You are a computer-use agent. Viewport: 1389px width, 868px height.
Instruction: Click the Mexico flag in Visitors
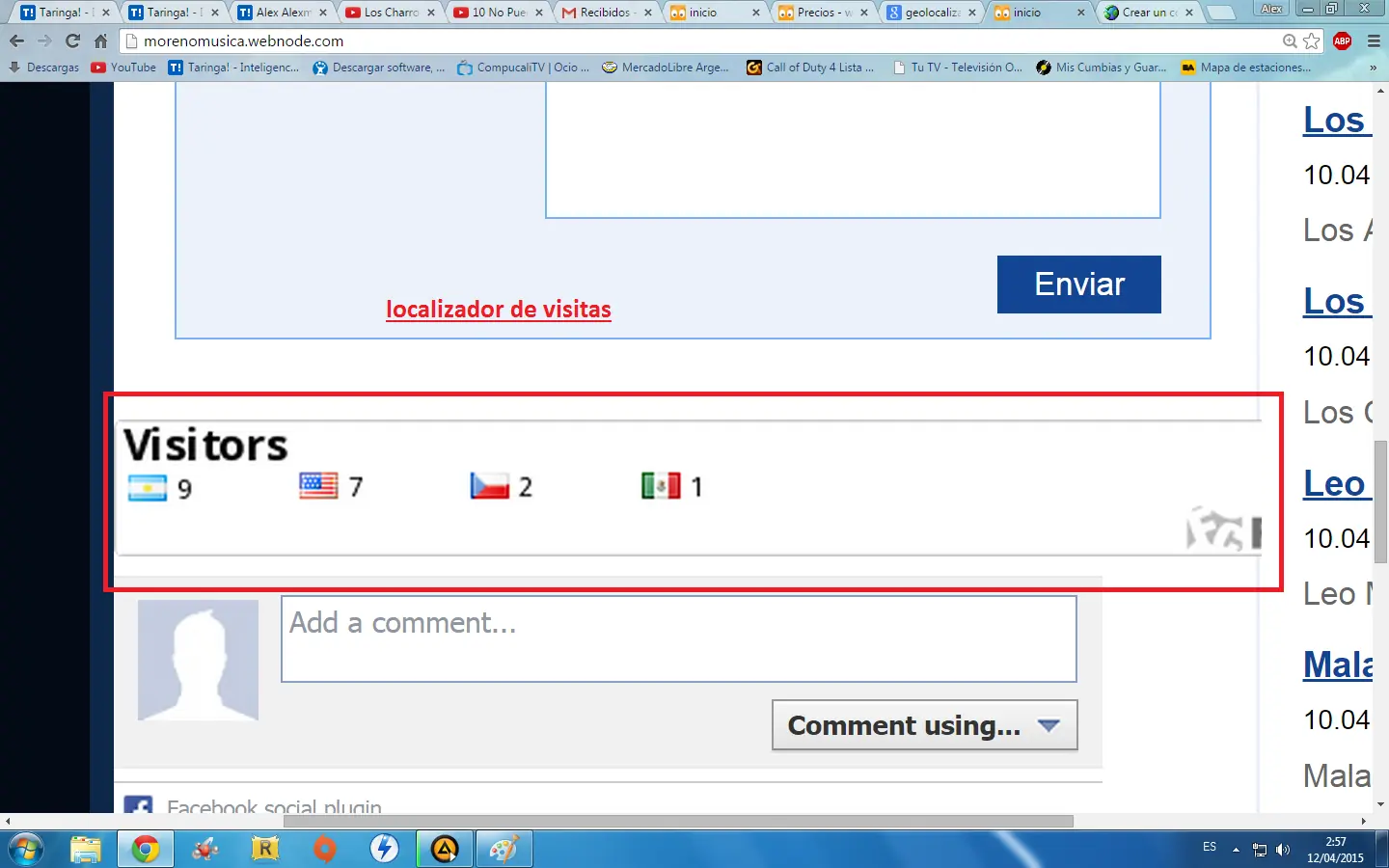[661, 485]
